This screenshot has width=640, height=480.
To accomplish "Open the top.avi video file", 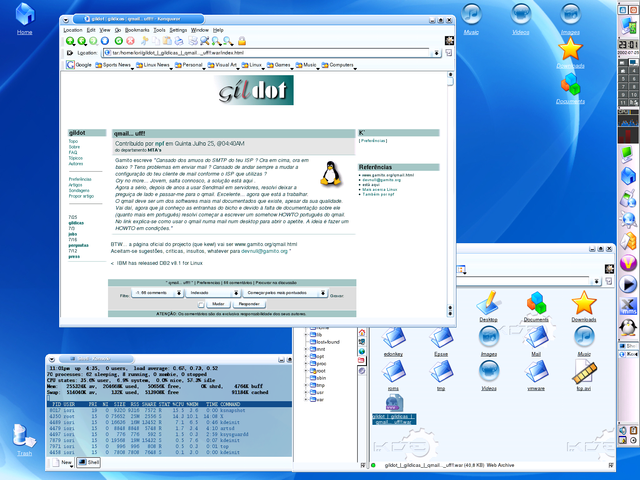I will 584,375.
